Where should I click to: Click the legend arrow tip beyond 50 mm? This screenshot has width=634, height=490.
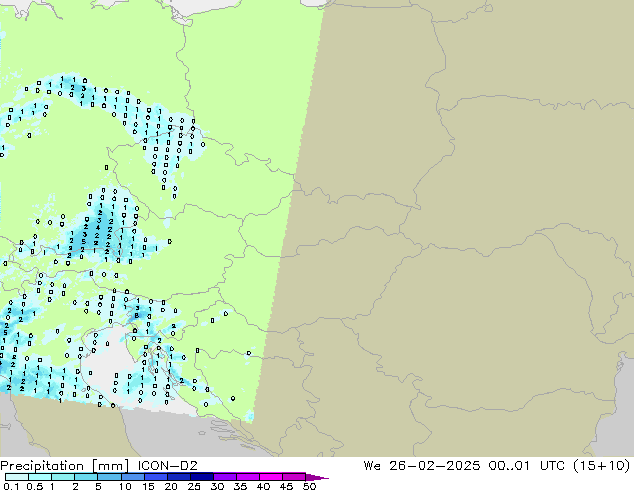tap(317, 477)
